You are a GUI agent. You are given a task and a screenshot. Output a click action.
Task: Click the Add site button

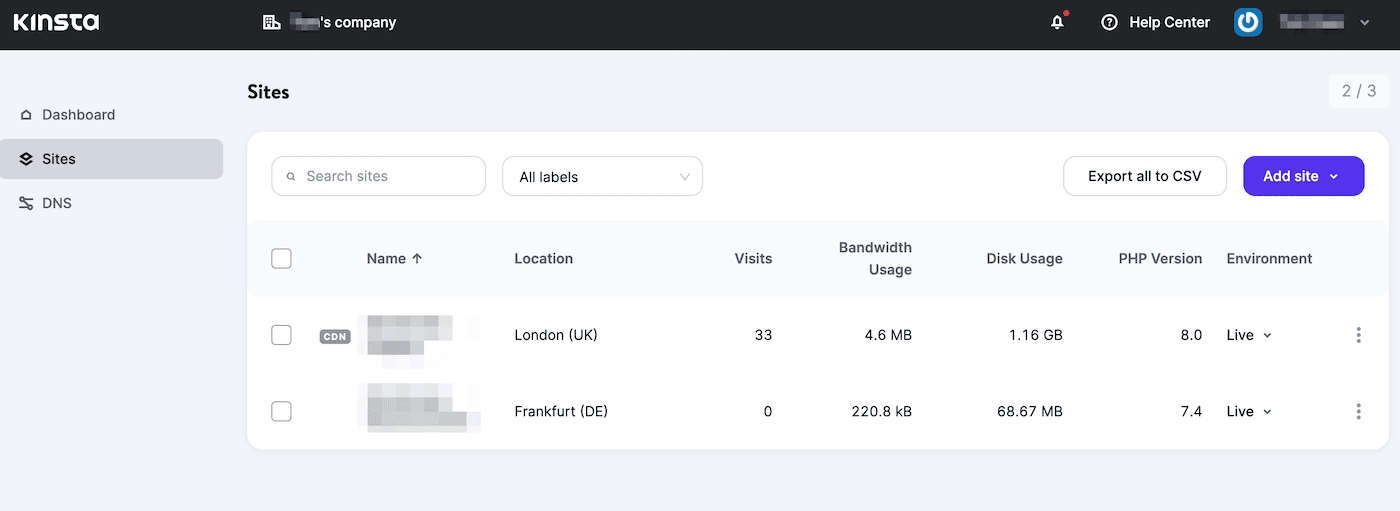pyautogui.click(x=1302, y=176)
